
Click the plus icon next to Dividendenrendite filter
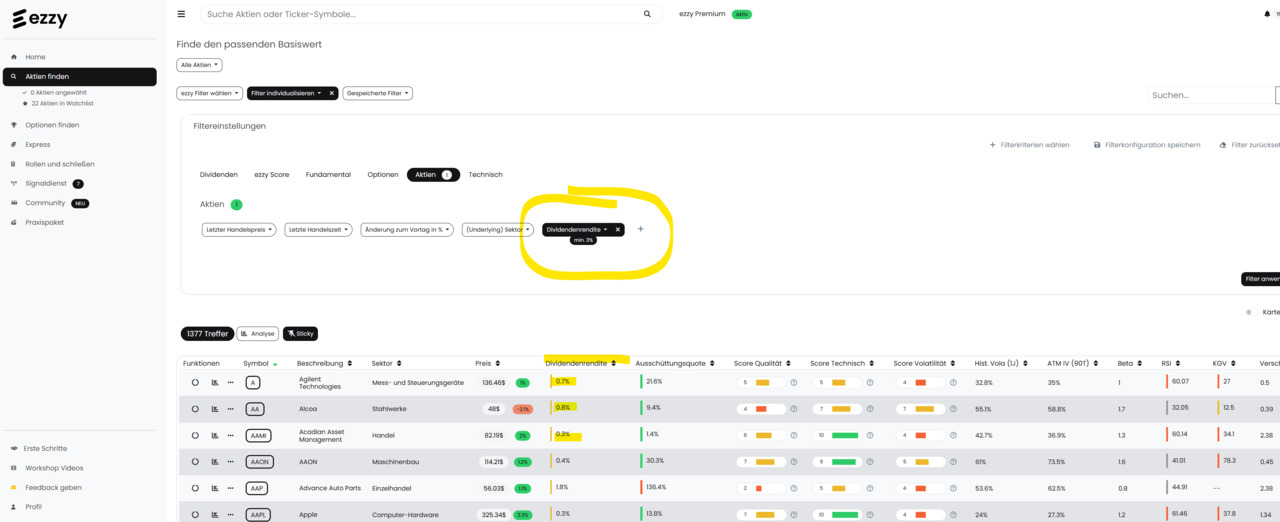641,229
